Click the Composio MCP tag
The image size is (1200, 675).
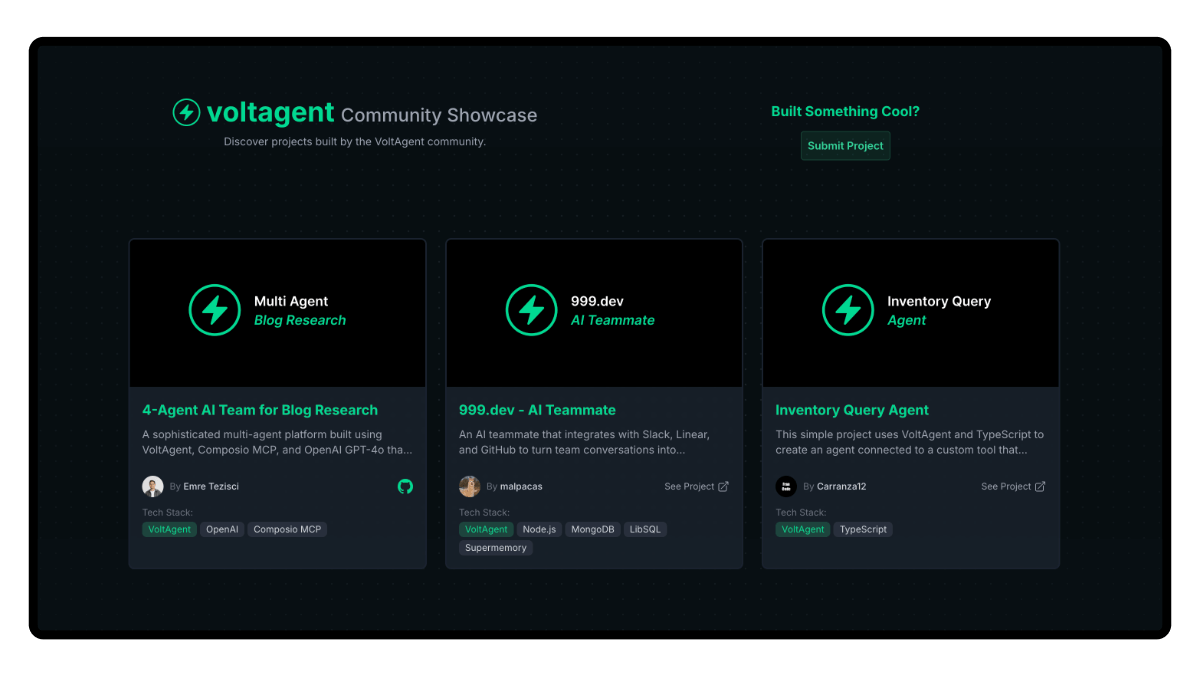[287, 530]
